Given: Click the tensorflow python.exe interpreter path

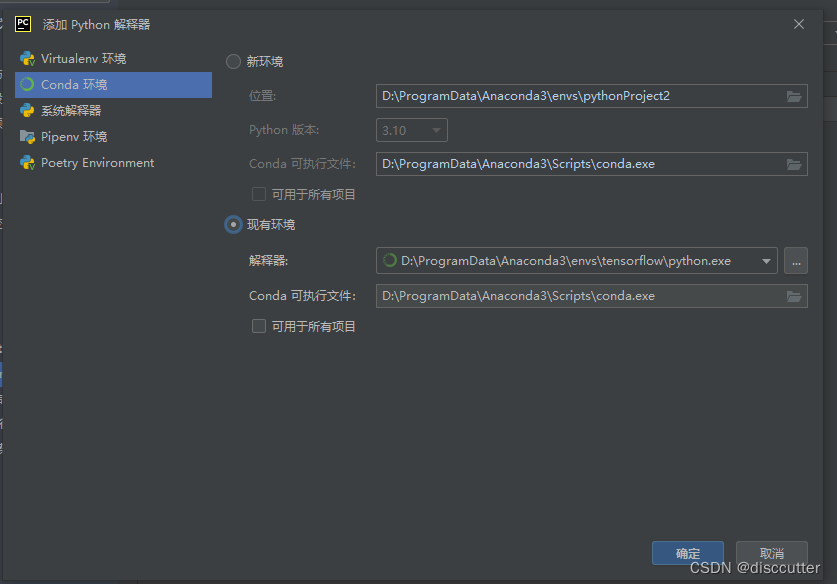Looking at the screenshot, I should coord(566,261).
